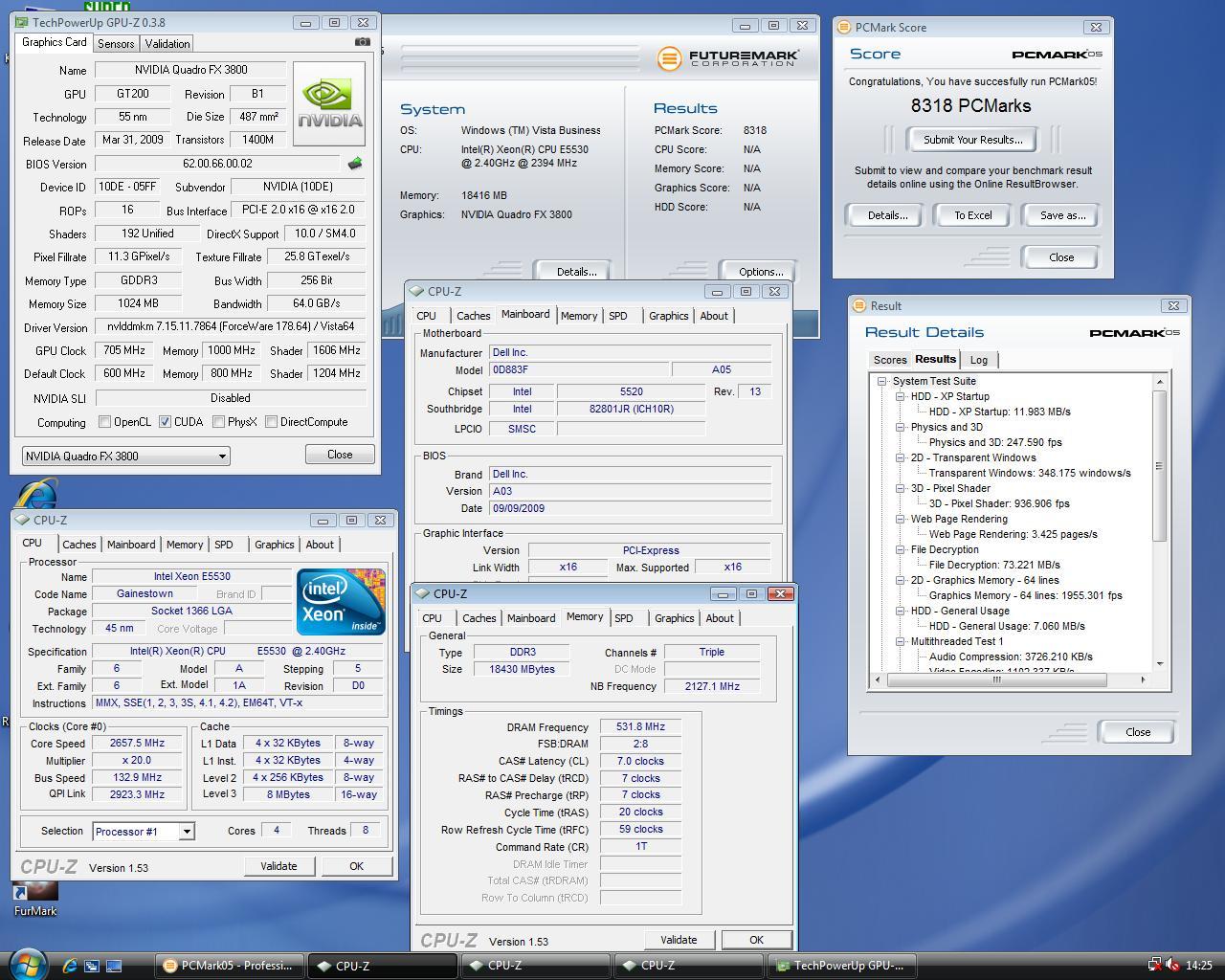Viewport: 1225px width, 980px height.
Task: Switch to PCMark05 taskbar button
Action: 229,966
